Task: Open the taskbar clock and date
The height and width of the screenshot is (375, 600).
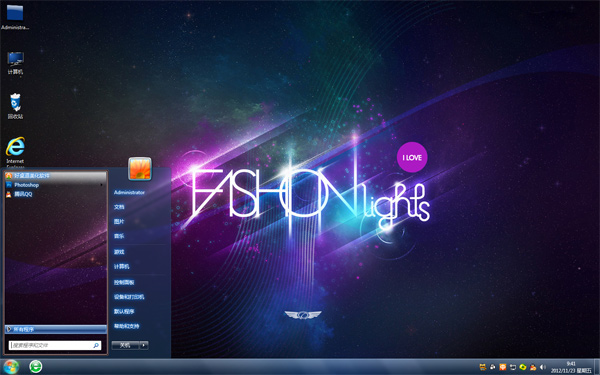Action: [x=571, y=367]
